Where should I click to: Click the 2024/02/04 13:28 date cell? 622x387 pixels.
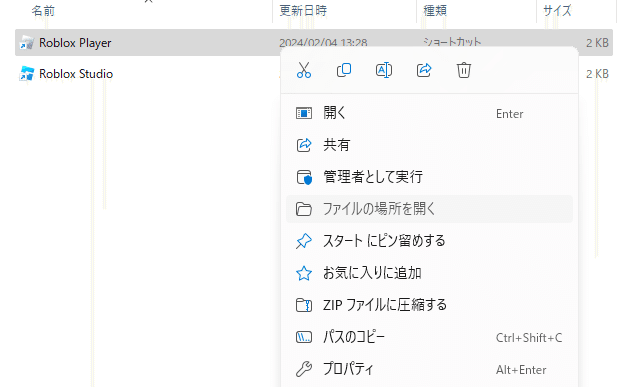click(323, 42)
